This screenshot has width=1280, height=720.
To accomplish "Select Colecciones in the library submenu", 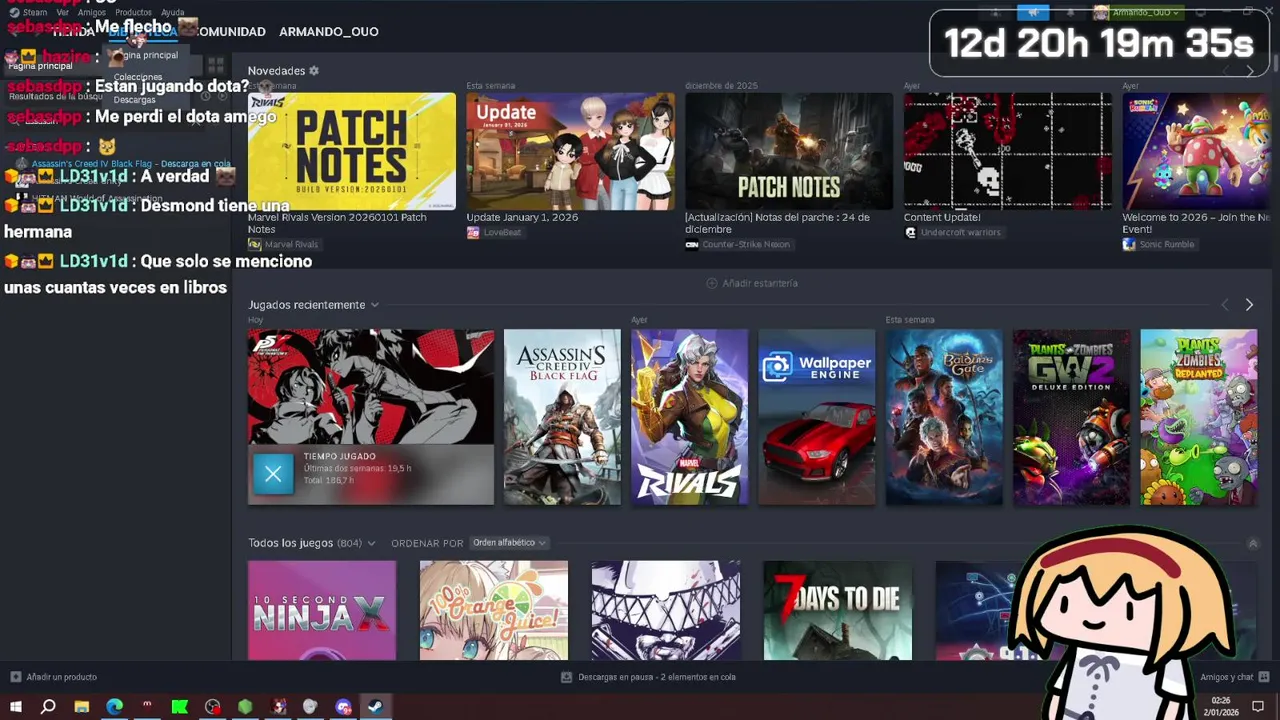I will [138, 77].
